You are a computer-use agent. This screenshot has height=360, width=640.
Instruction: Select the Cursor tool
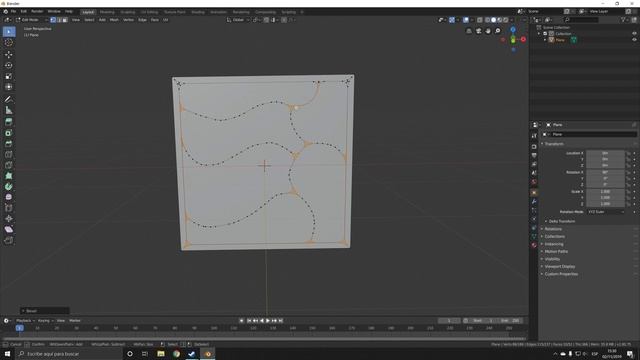tap(9, 42)
